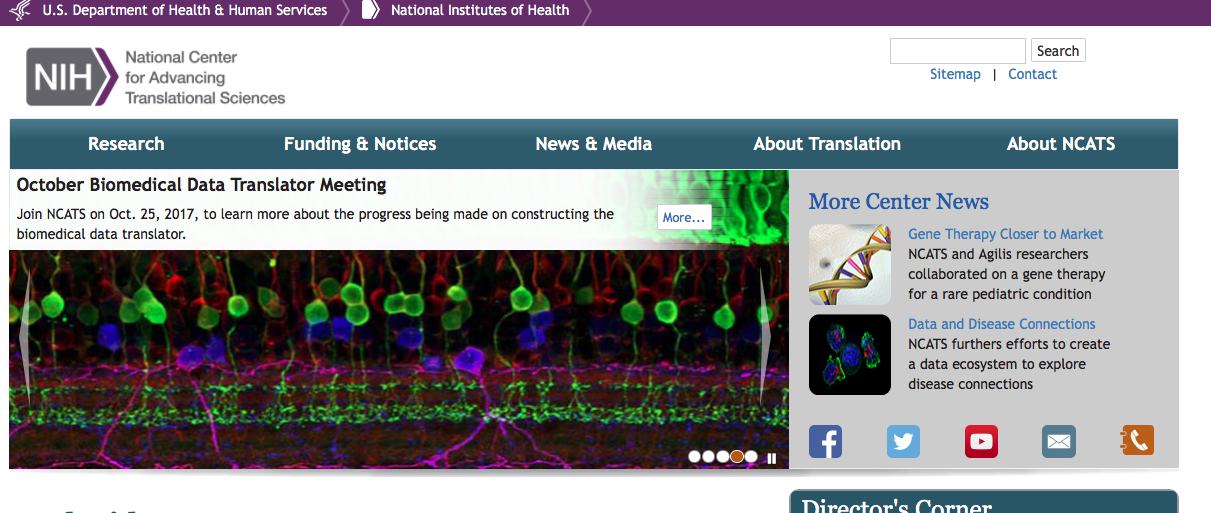Open the Sitemap link

click(x=955, y=74)
